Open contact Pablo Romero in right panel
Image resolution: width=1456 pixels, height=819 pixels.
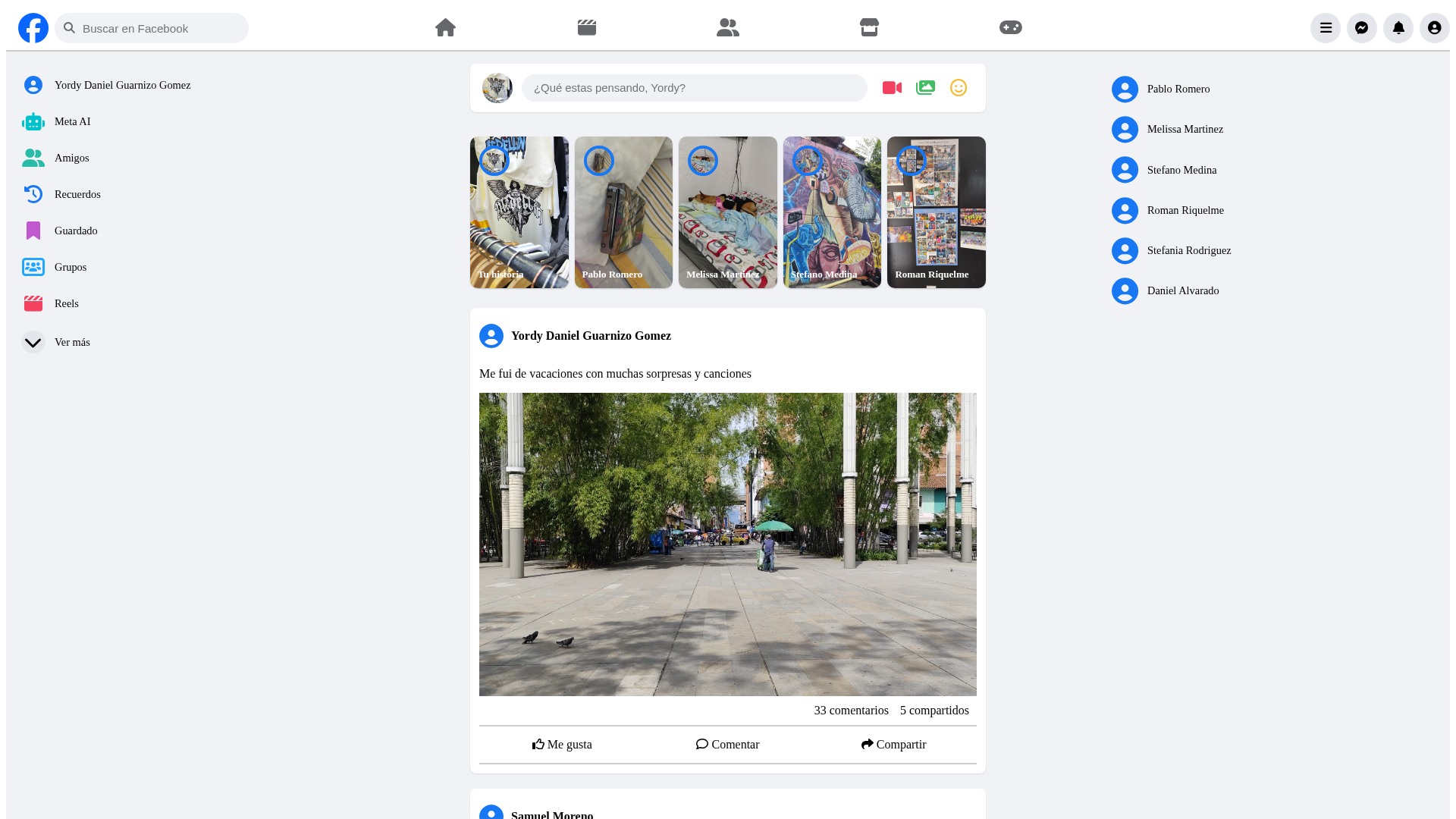(1161, 89)
